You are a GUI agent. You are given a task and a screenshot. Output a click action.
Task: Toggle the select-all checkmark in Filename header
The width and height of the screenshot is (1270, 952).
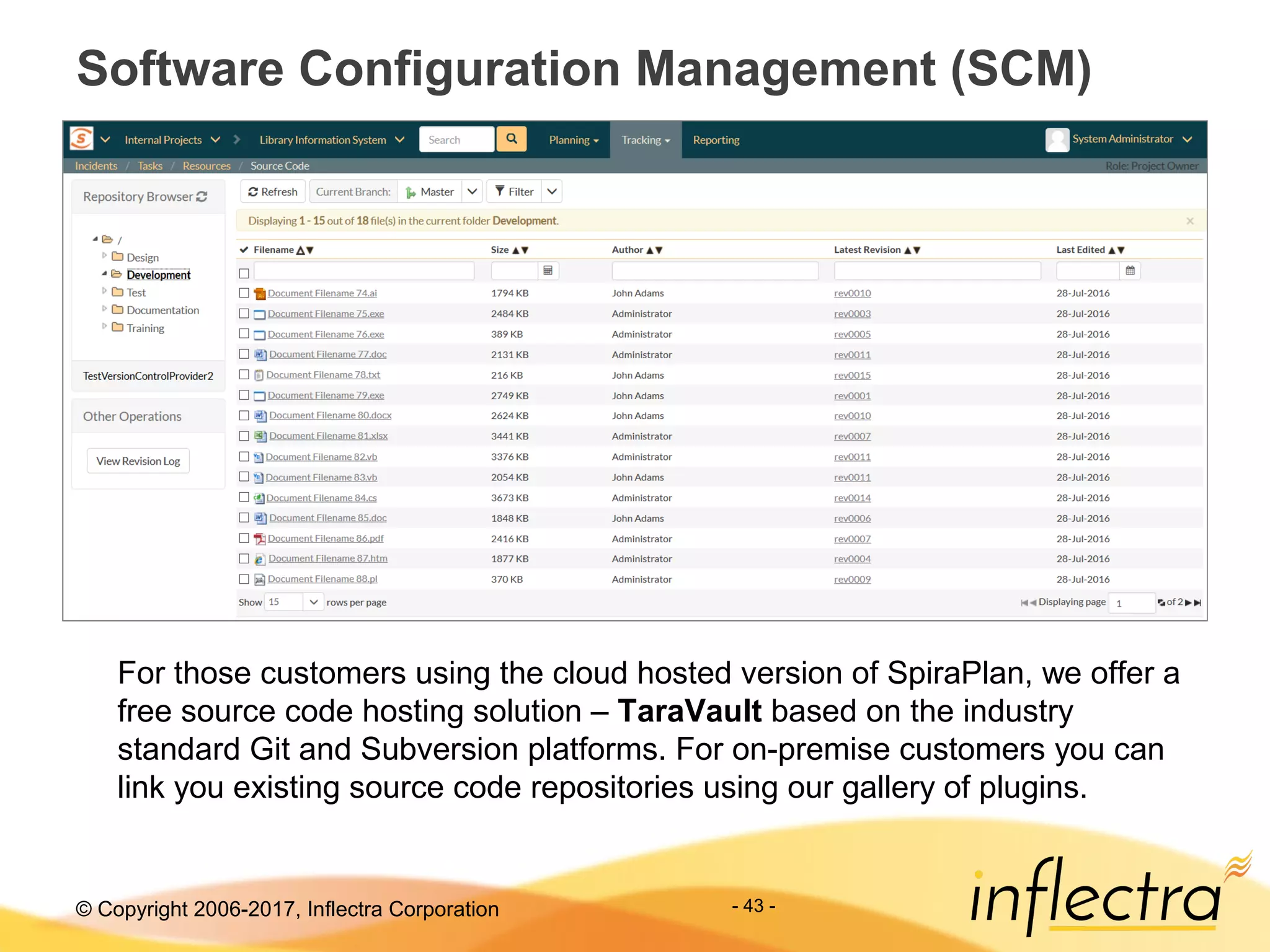(244, 250)
